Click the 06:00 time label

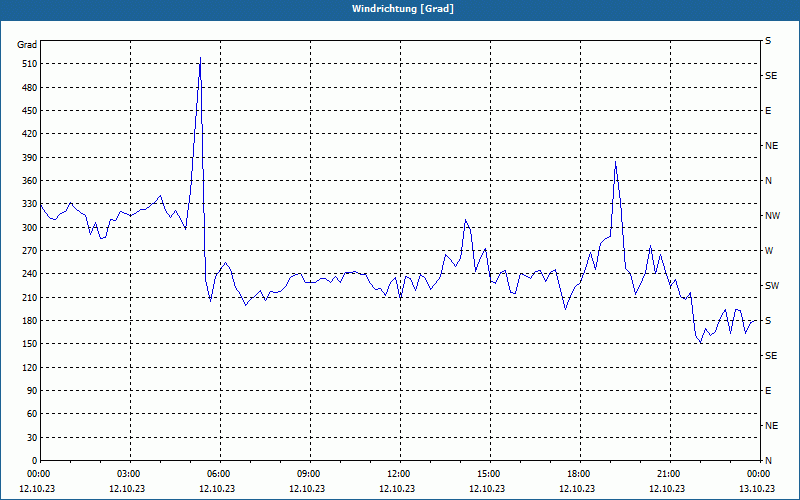click(220, 474)
